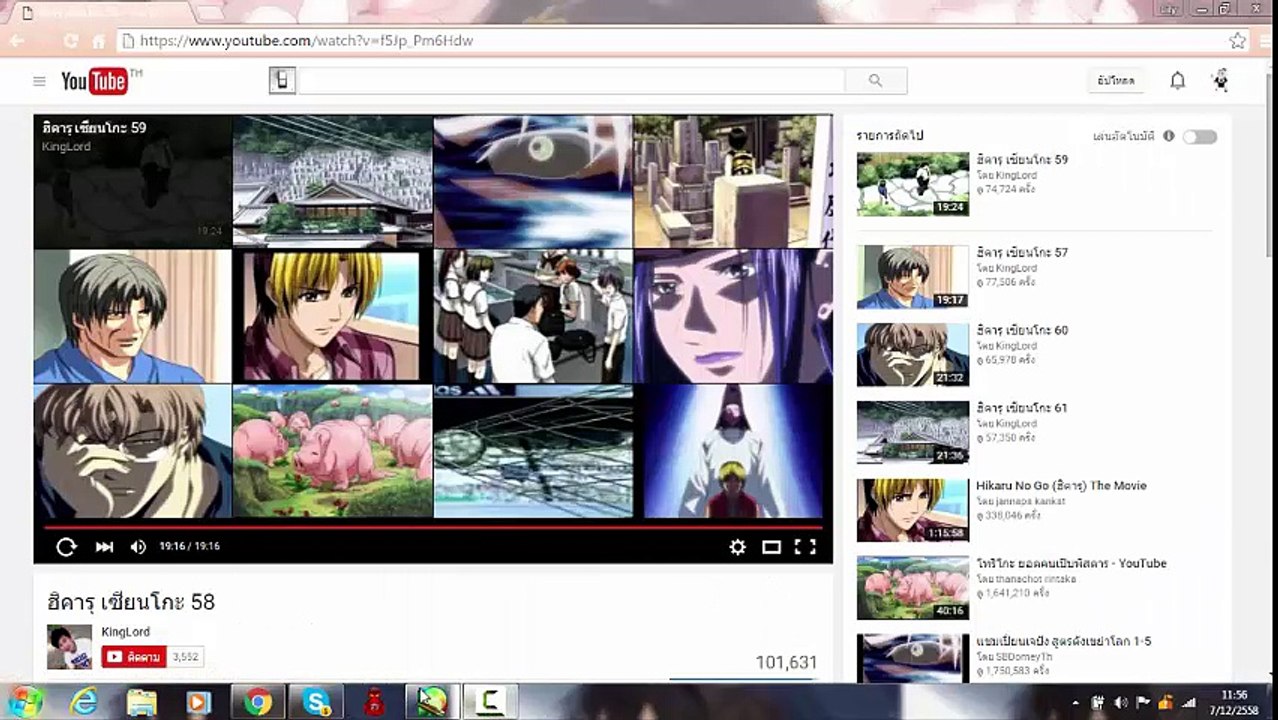The width and height of the screenshot is (1278, 720).
Task: Enter fullscreen on the video player
Action: coord(805,547)
